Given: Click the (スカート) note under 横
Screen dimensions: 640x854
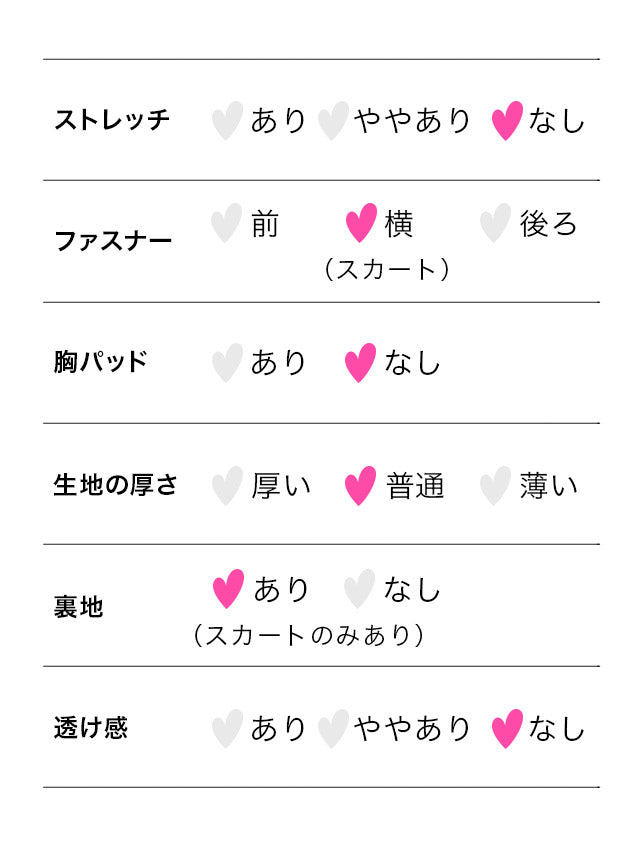Looking at the screenshot, I should point(386,269).
